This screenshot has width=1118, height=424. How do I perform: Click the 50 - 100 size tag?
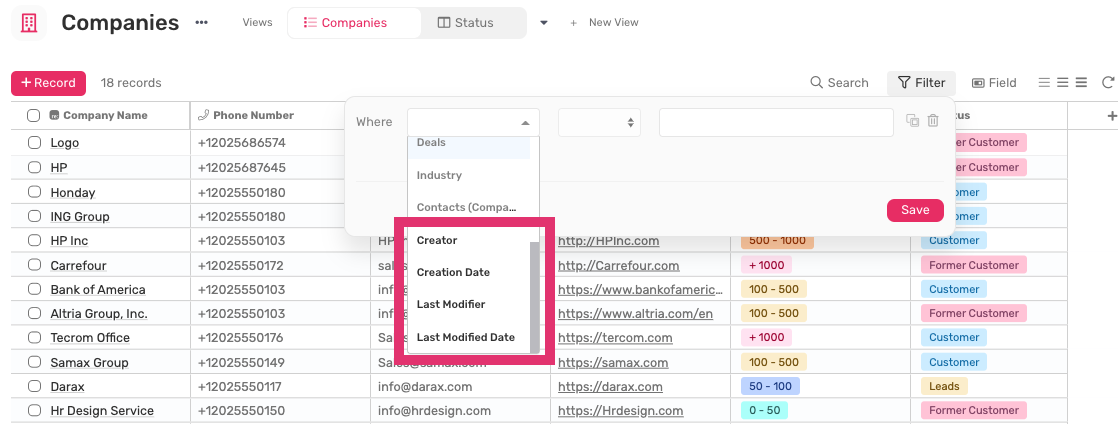(770, 387)
